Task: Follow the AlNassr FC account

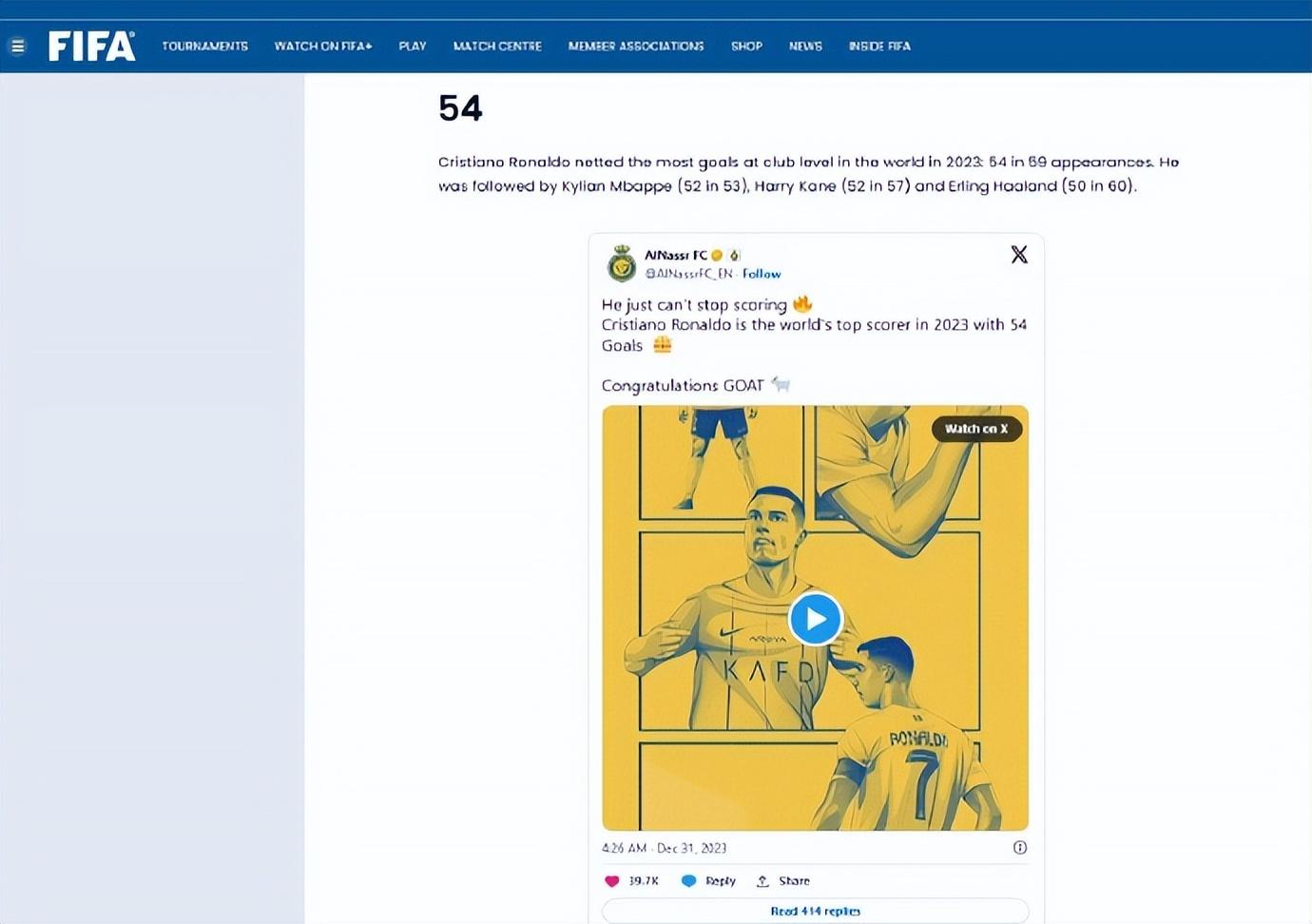Action: pos(762,273)
